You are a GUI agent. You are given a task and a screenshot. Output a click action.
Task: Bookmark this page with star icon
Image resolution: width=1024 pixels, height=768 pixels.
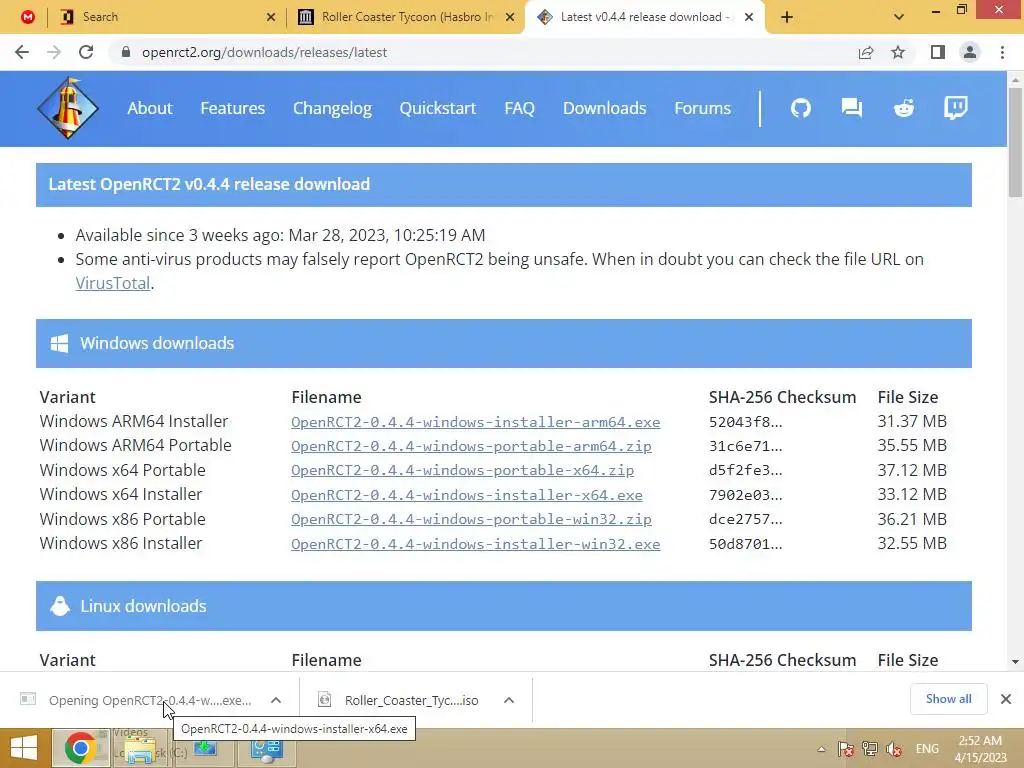[x=898, y=52]
